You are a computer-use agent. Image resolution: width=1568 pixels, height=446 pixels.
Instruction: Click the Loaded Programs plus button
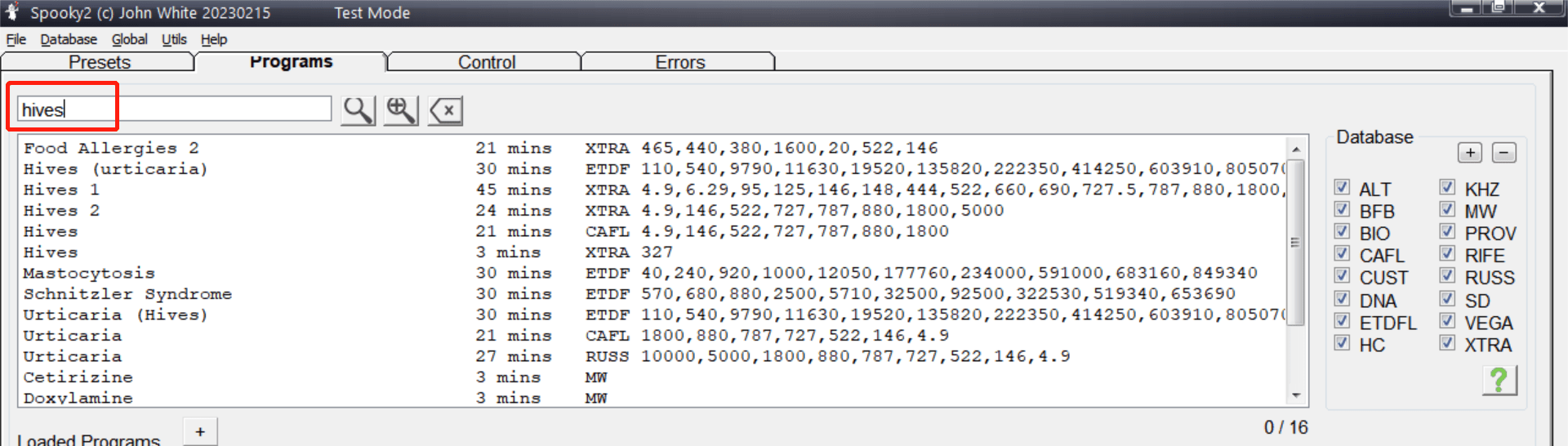[x=200, y=432]
